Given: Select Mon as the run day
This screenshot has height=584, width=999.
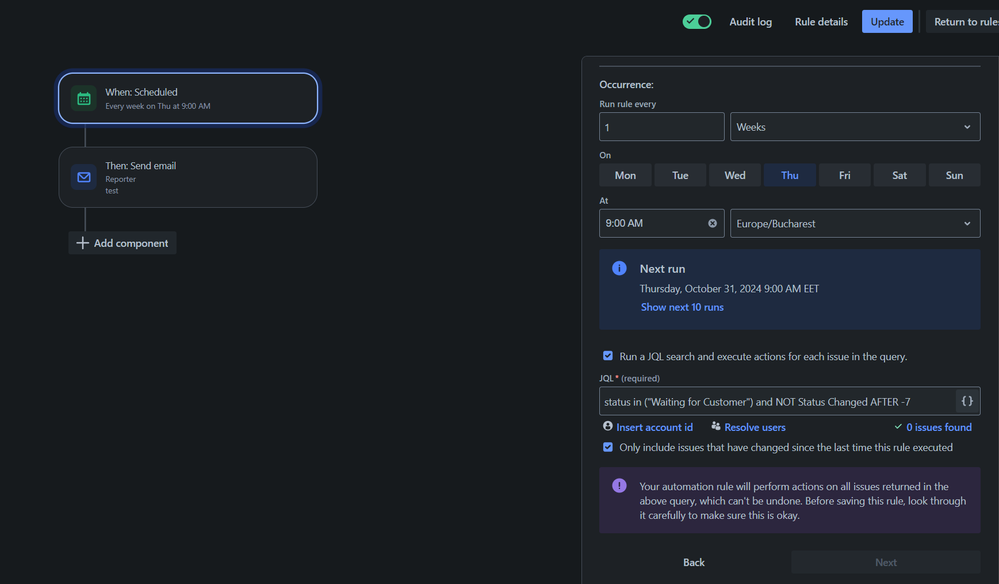Looking at the screenshot, I should [x=625, y=175].
